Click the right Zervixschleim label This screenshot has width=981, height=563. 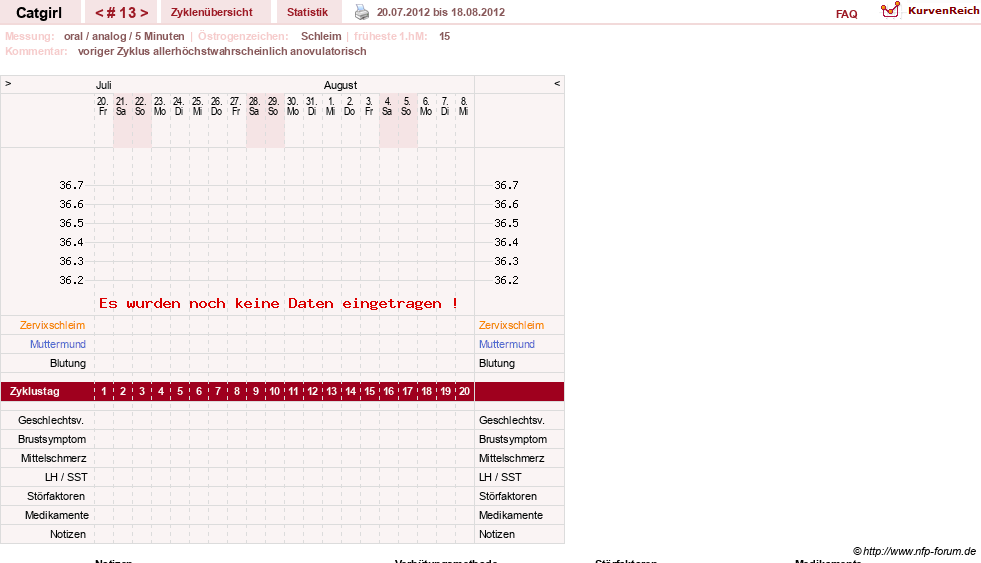(x=511, y=325)
